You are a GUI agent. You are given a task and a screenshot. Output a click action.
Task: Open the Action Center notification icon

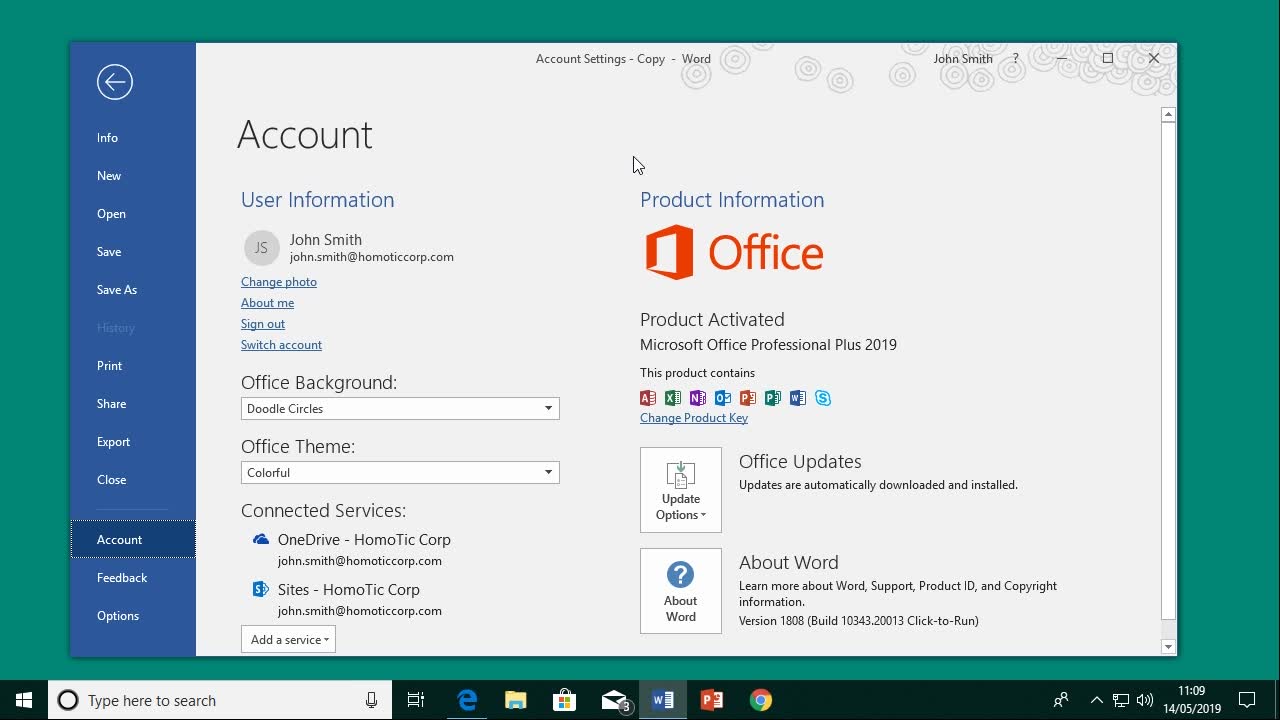tap(1247, 700)
